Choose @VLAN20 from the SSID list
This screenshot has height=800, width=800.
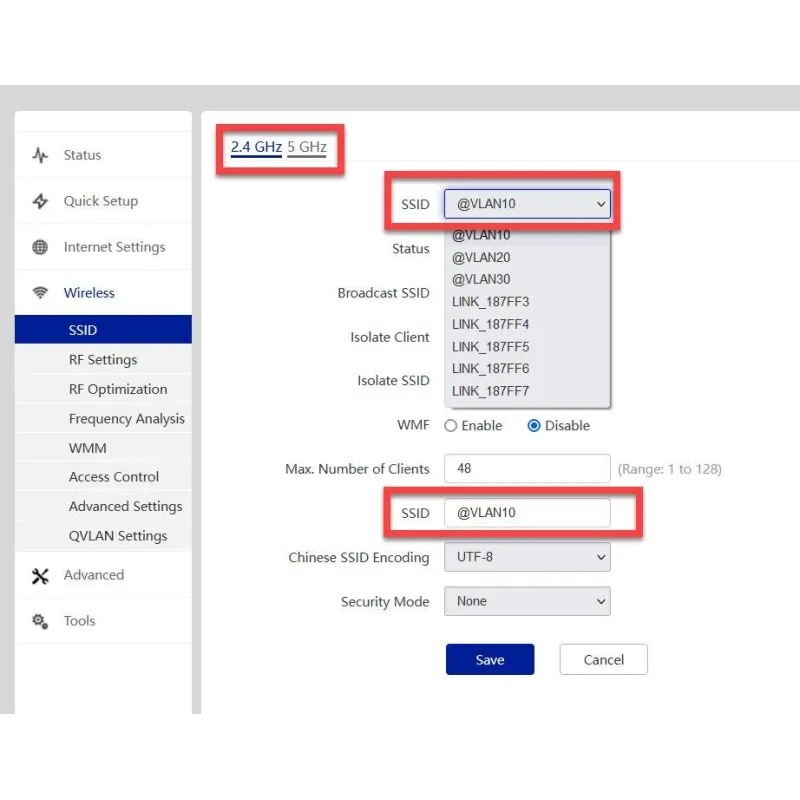point(481,257)
